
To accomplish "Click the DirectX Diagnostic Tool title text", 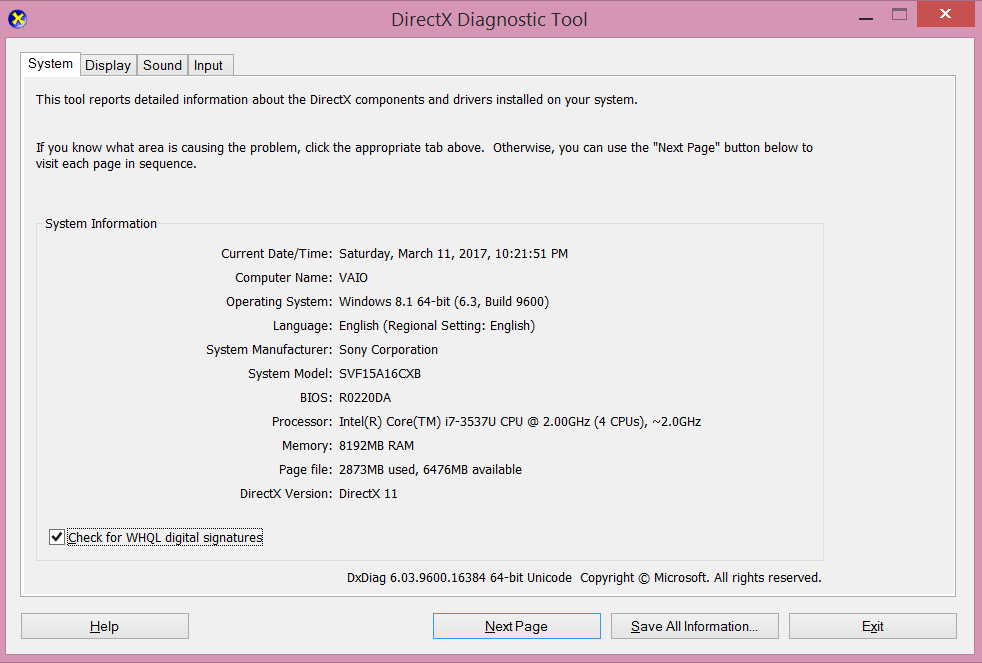I will click(489, 19).
